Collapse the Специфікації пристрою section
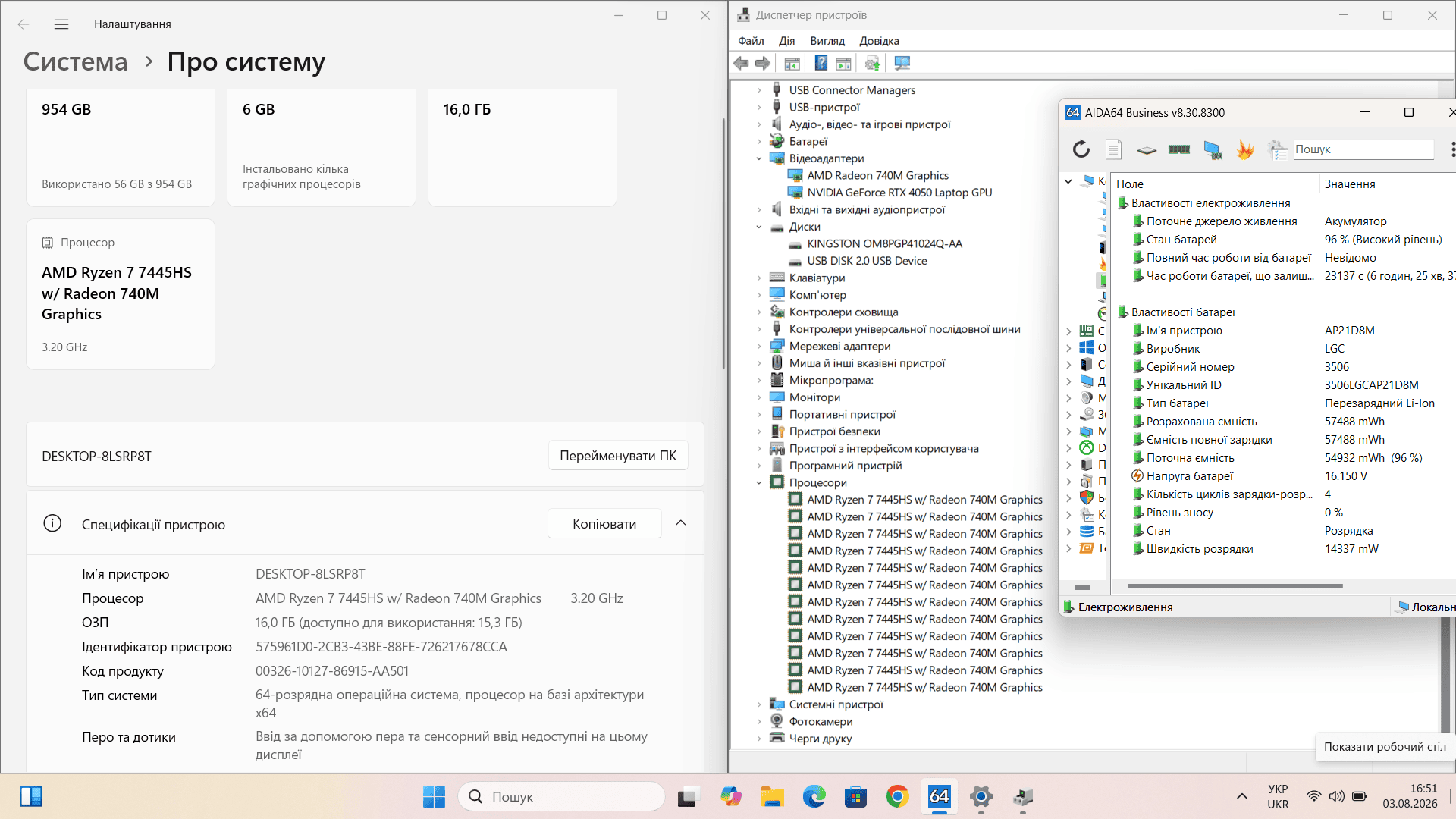Viewport: 1456px width, 819px height. coord(681,523)
